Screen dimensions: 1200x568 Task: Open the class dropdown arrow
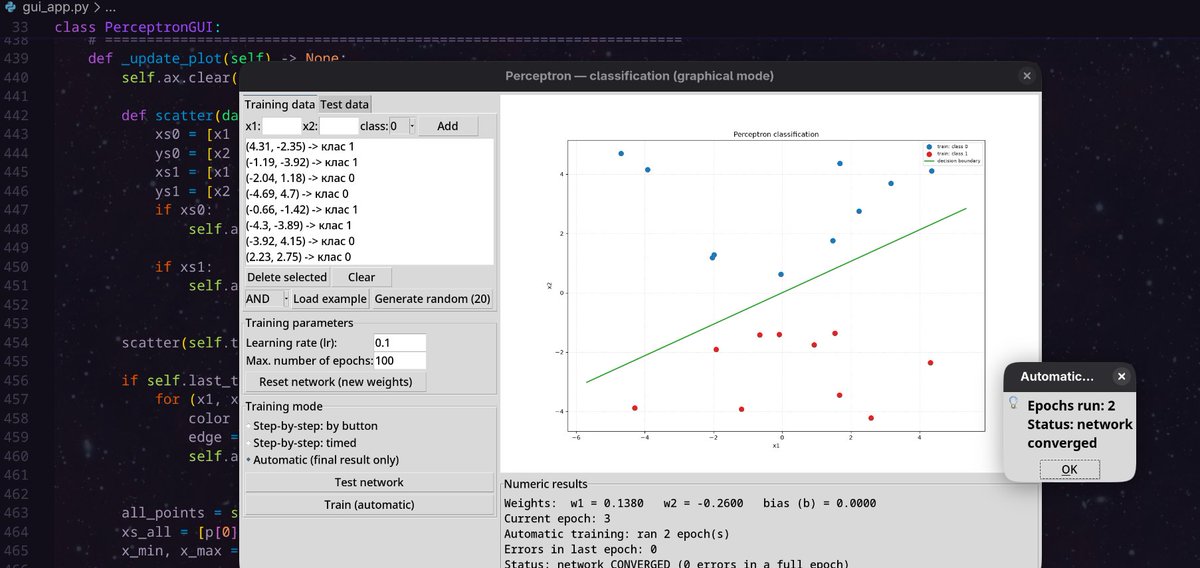tap(411, 126)
